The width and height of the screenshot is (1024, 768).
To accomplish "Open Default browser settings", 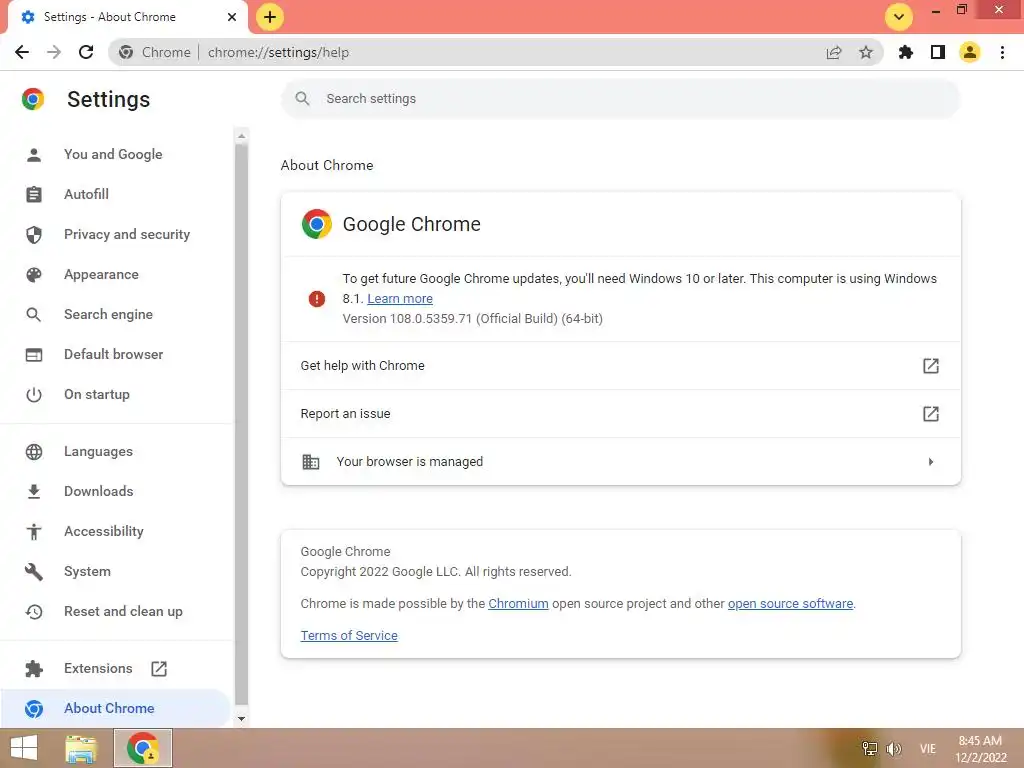I will tap(114, 355).
